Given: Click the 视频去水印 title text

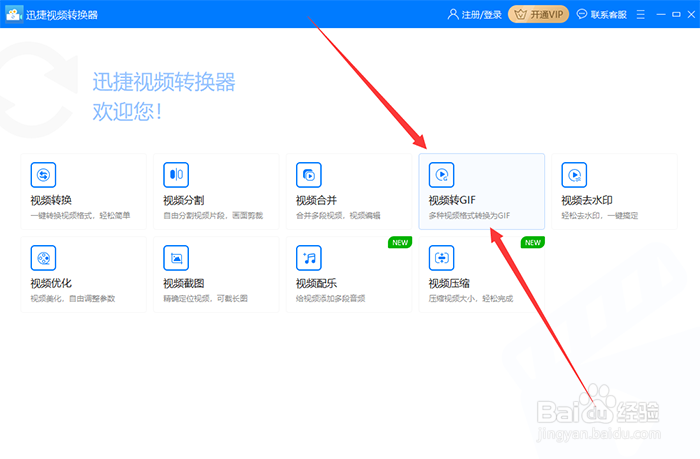Looking at the screenshot, I should point(587,200).
